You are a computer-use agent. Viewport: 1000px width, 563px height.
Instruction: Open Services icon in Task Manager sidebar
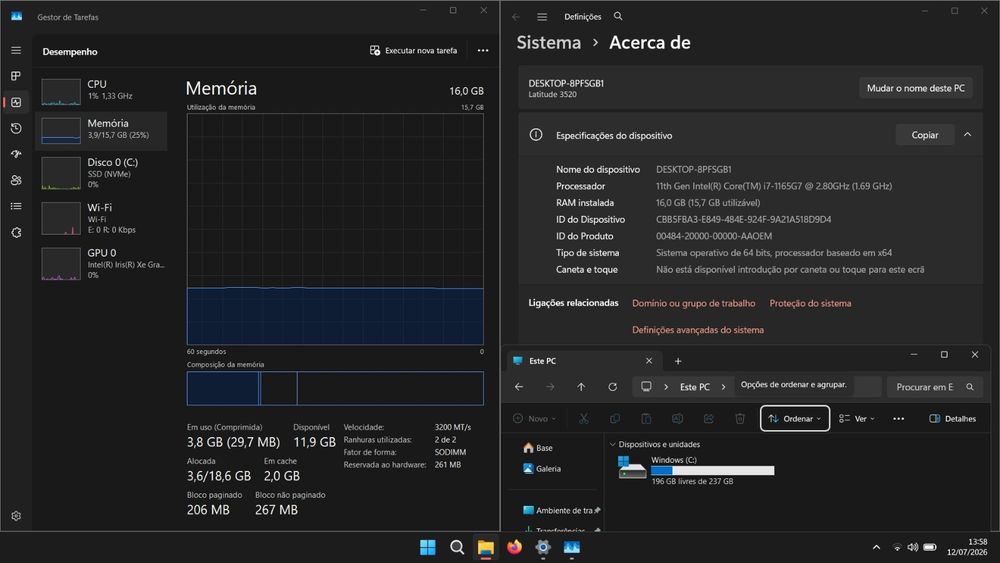click(x=16, y=233)
